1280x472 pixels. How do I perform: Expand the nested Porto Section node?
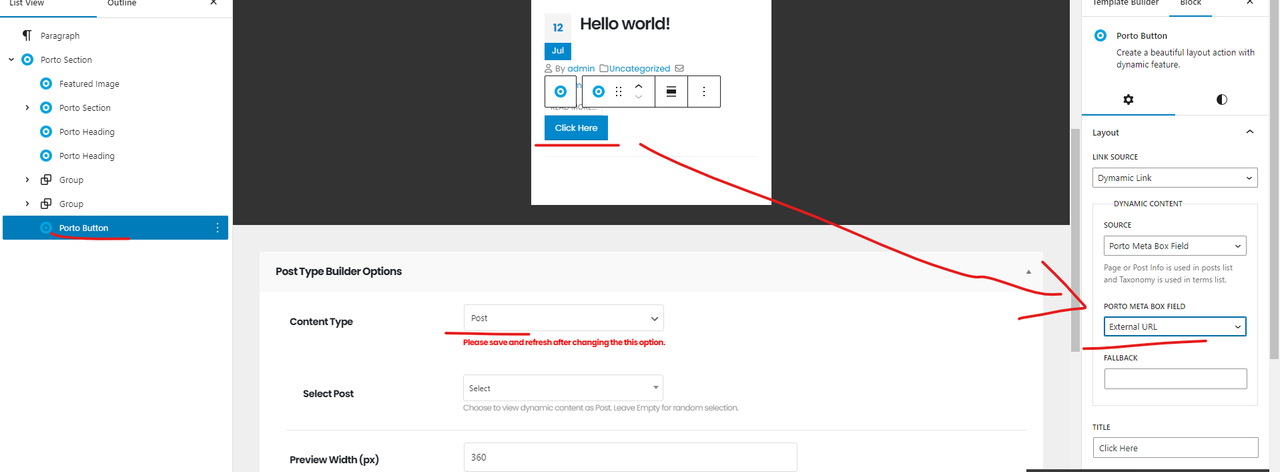(x=28, y=108)
